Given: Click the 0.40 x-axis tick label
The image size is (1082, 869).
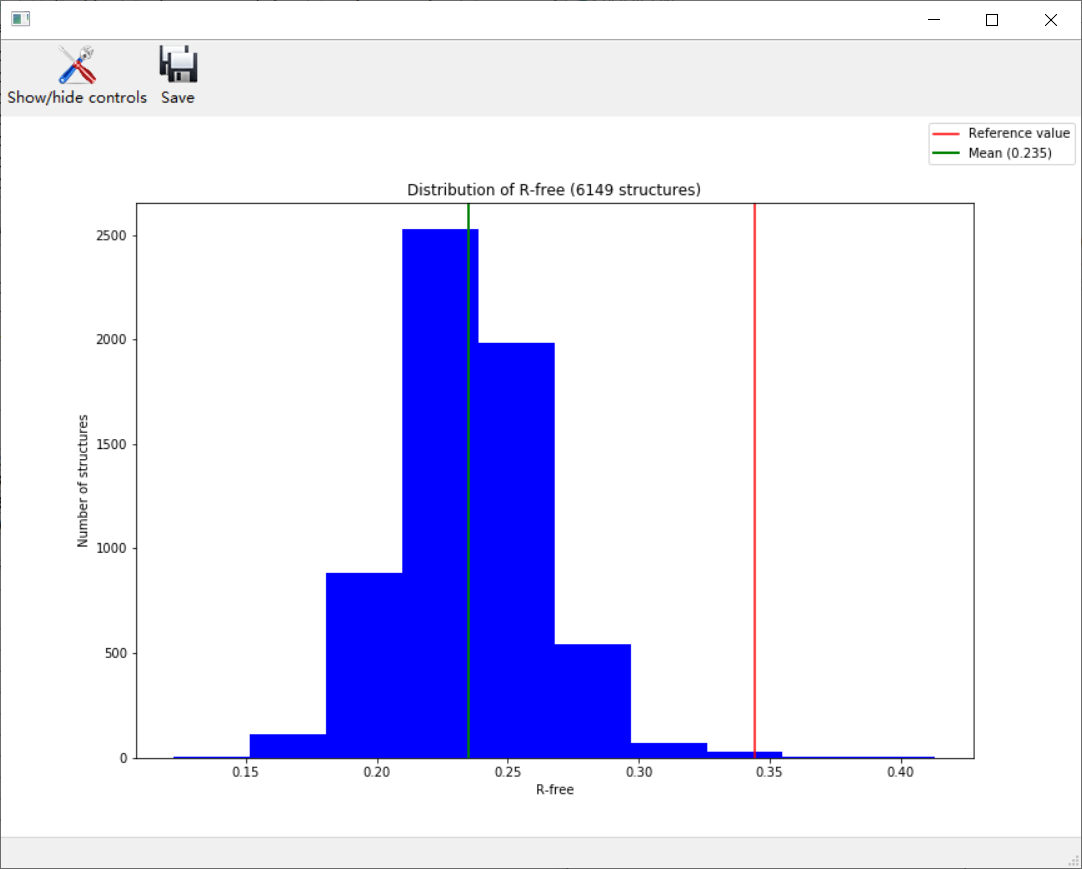Looking at the screenshot, I should (900, 772).
